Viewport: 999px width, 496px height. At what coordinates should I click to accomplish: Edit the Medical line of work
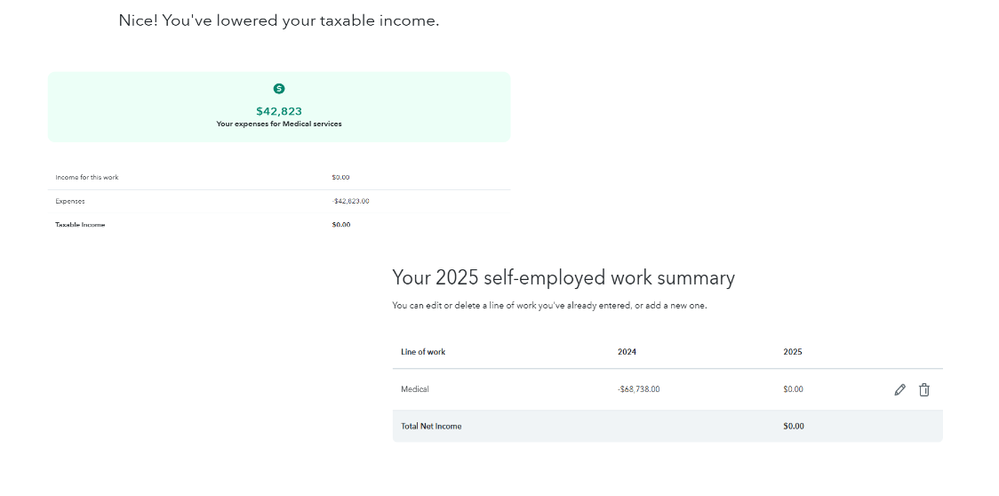pos(900,390)
